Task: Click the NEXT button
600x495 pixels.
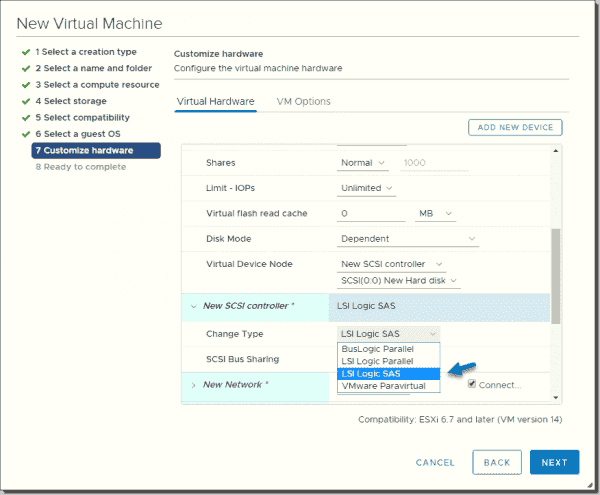Action: point(554,462)
